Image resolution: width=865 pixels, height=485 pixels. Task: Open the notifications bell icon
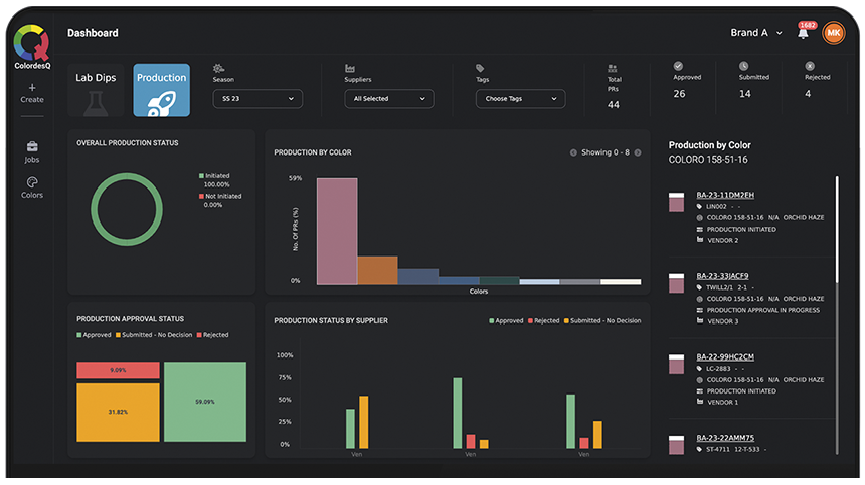tap(803, 33)
